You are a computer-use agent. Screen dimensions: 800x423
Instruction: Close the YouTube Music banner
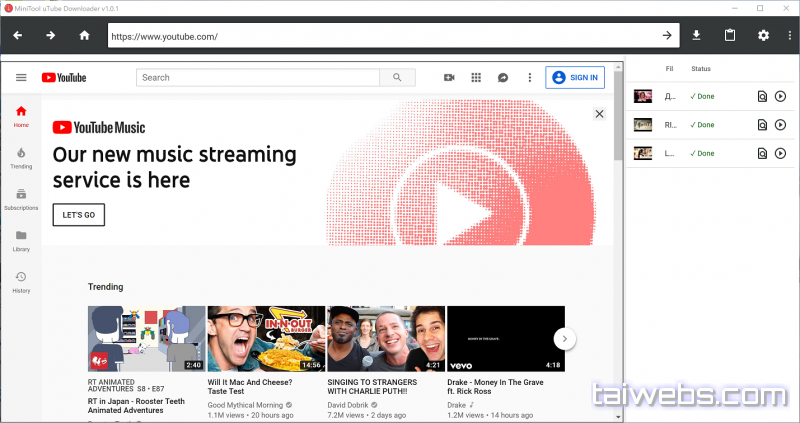pyautogui.click(x=599, y=114)
